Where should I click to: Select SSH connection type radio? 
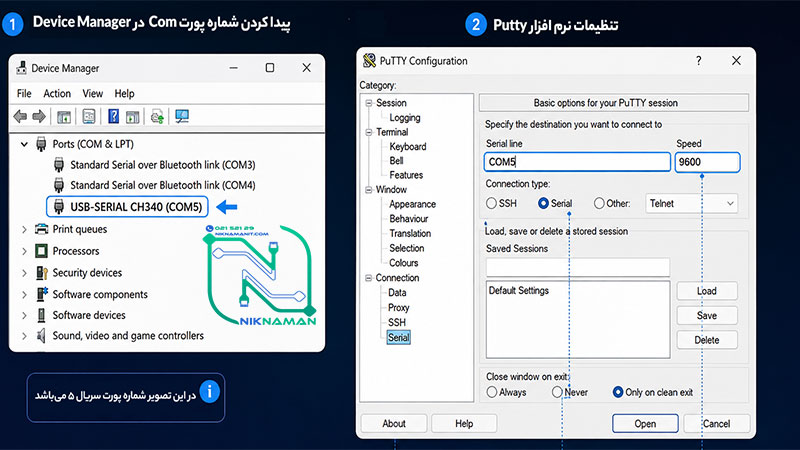pos(491,204)
